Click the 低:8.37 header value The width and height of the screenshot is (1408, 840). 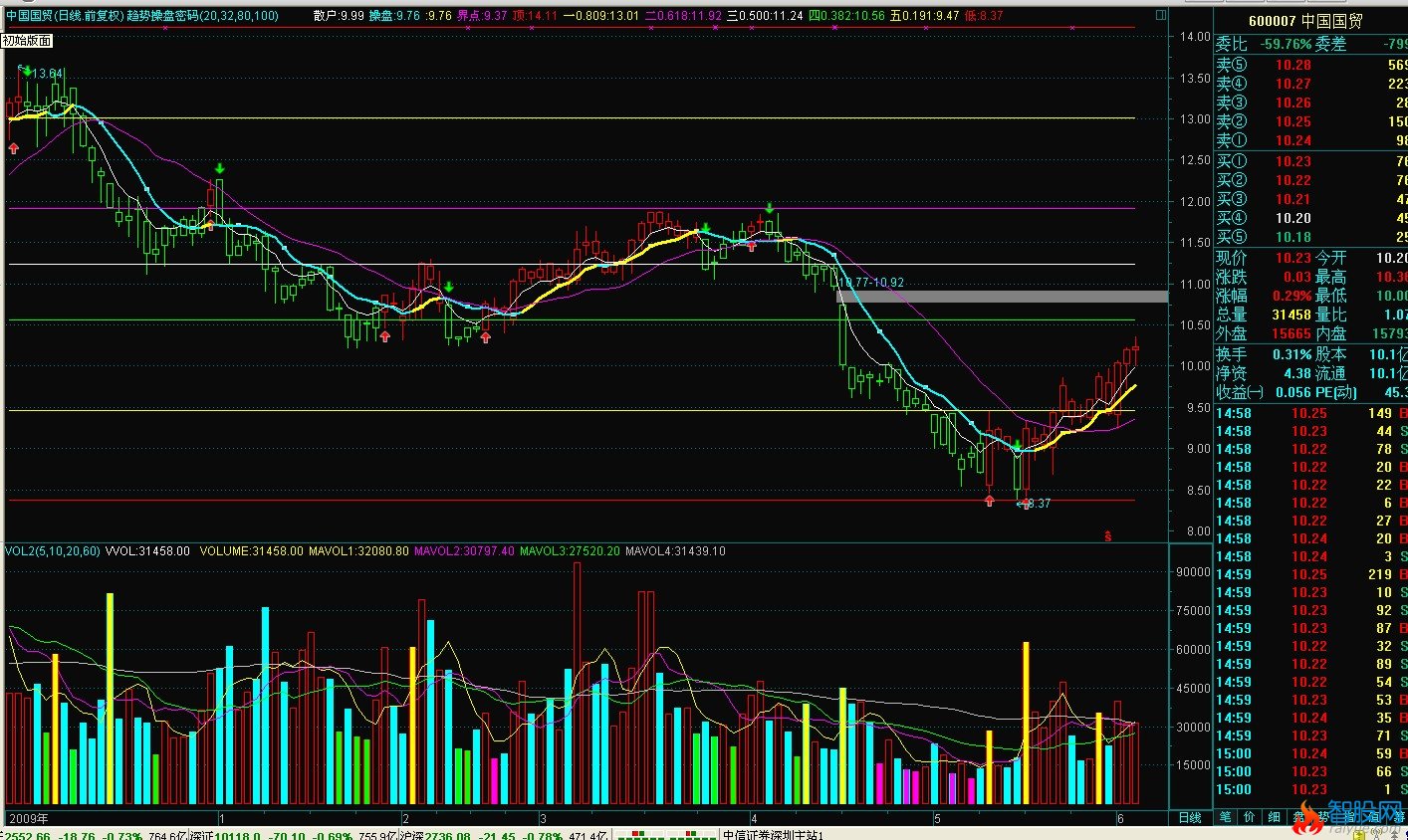984,16
